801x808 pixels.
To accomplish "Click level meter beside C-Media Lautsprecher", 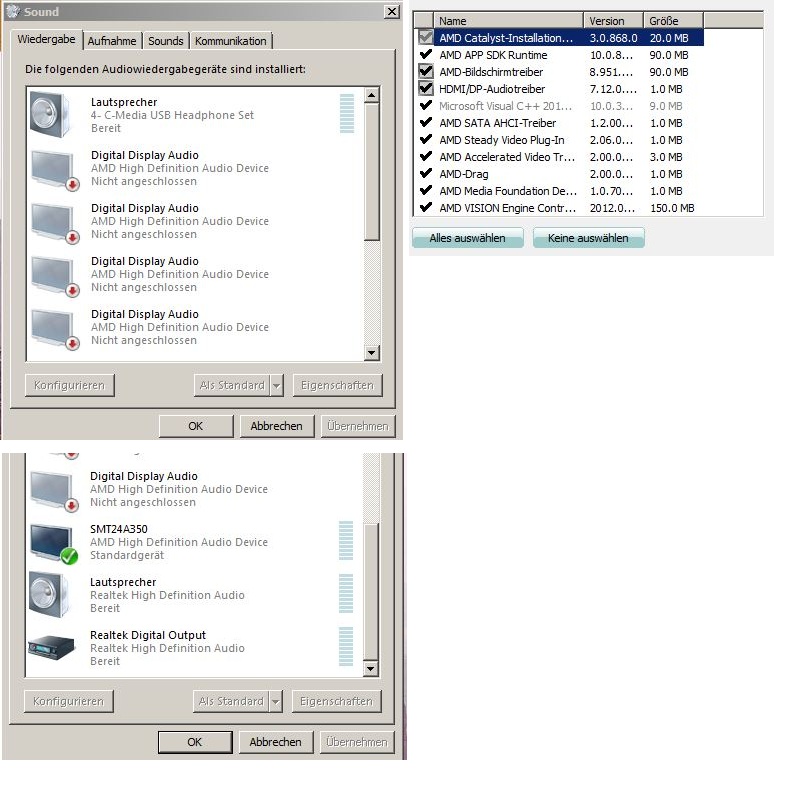I will point(347,113).
